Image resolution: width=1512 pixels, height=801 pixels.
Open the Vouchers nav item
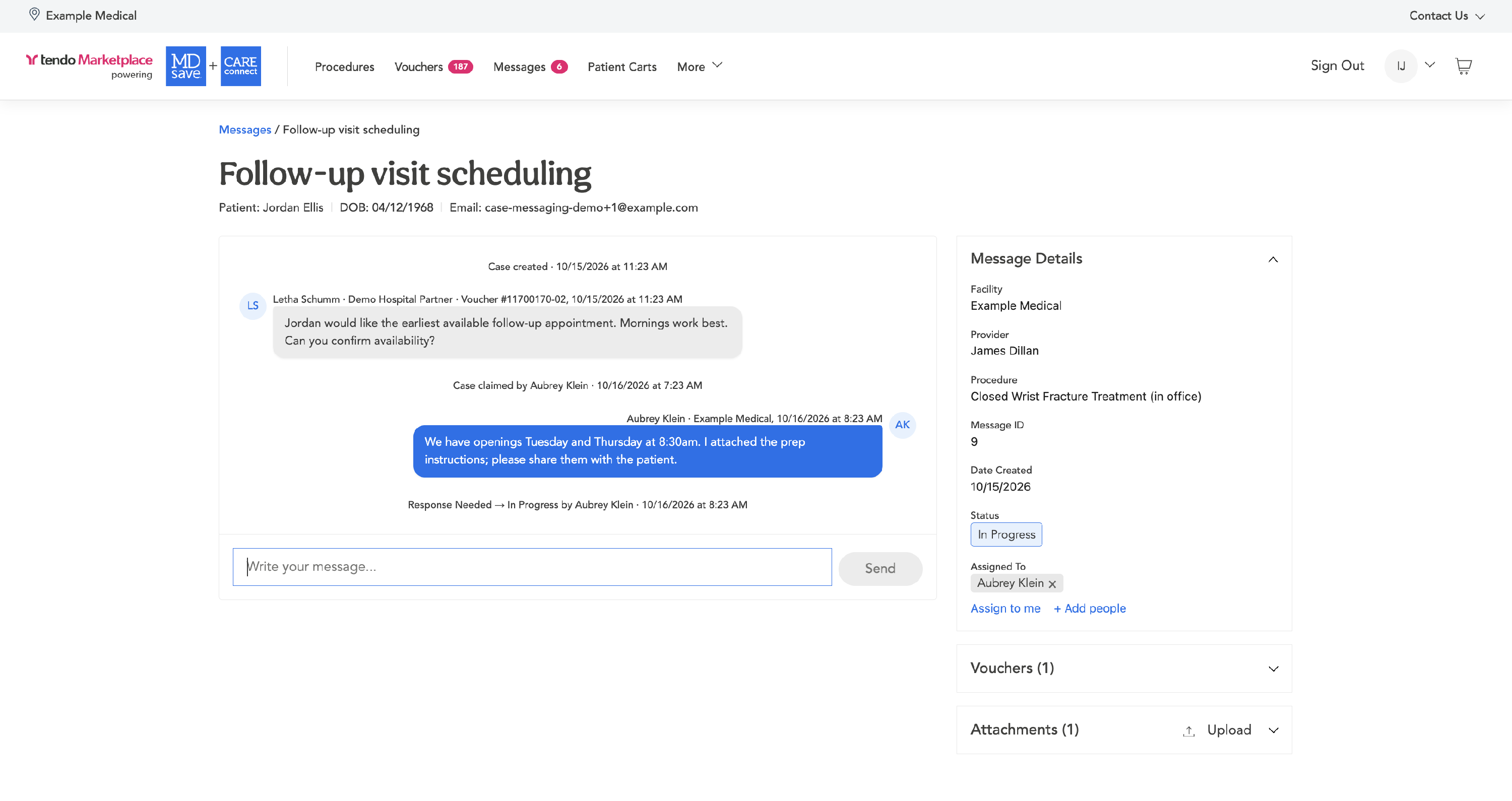(418, 67)
